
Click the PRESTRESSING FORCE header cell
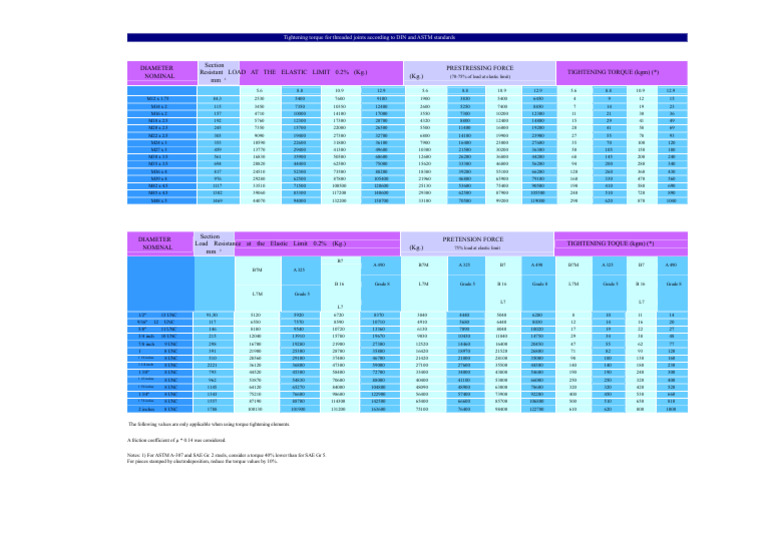click(480, 73)
